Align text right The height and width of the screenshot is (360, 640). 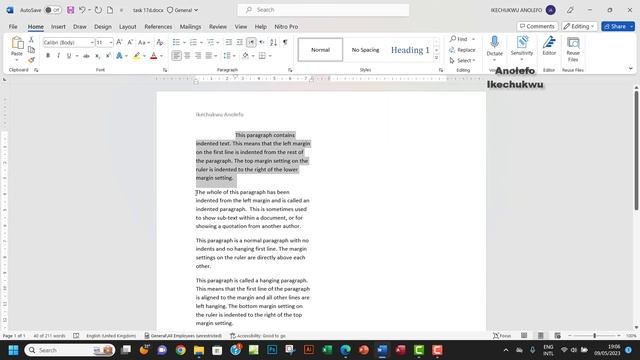coord(198,56)
